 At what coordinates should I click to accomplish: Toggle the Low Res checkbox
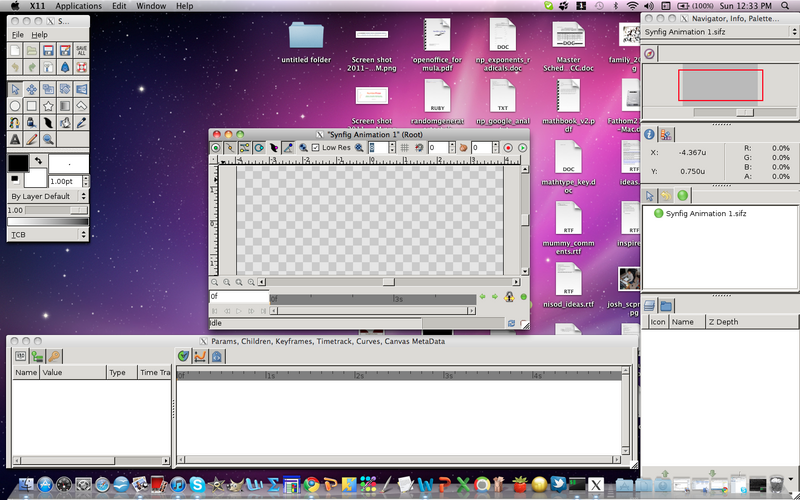click(315, 147)
